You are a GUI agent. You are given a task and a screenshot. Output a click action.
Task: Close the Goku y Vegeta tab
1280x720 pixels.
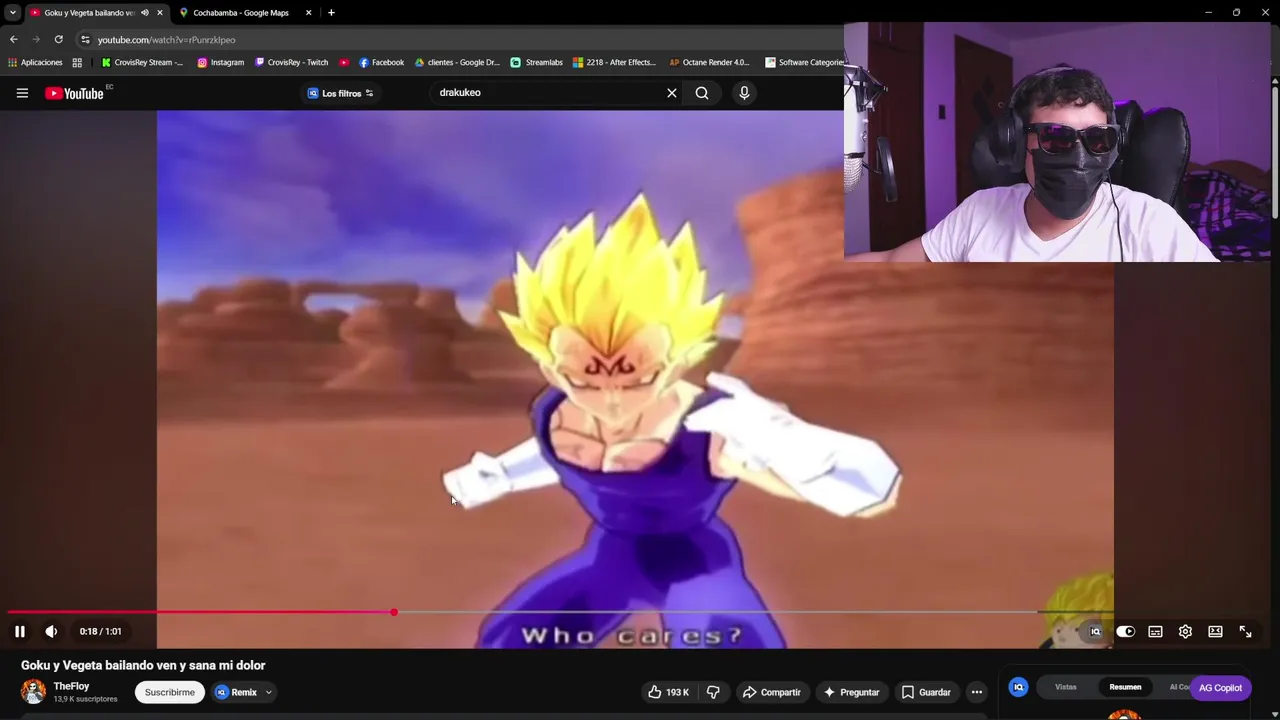pos(159,13)
